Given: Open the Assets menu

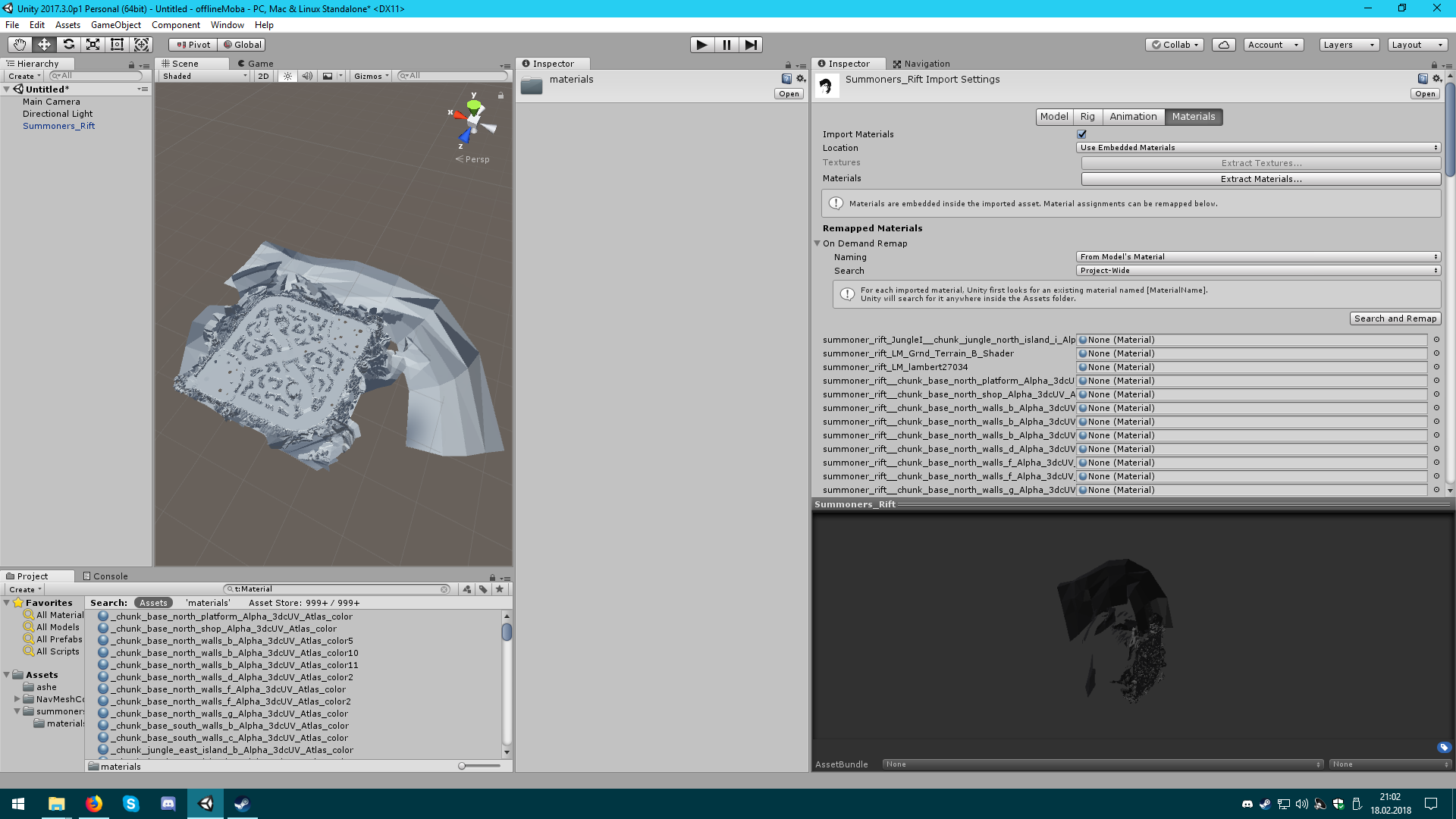Looking at the screenshot, I should click(x=67, y=25).
